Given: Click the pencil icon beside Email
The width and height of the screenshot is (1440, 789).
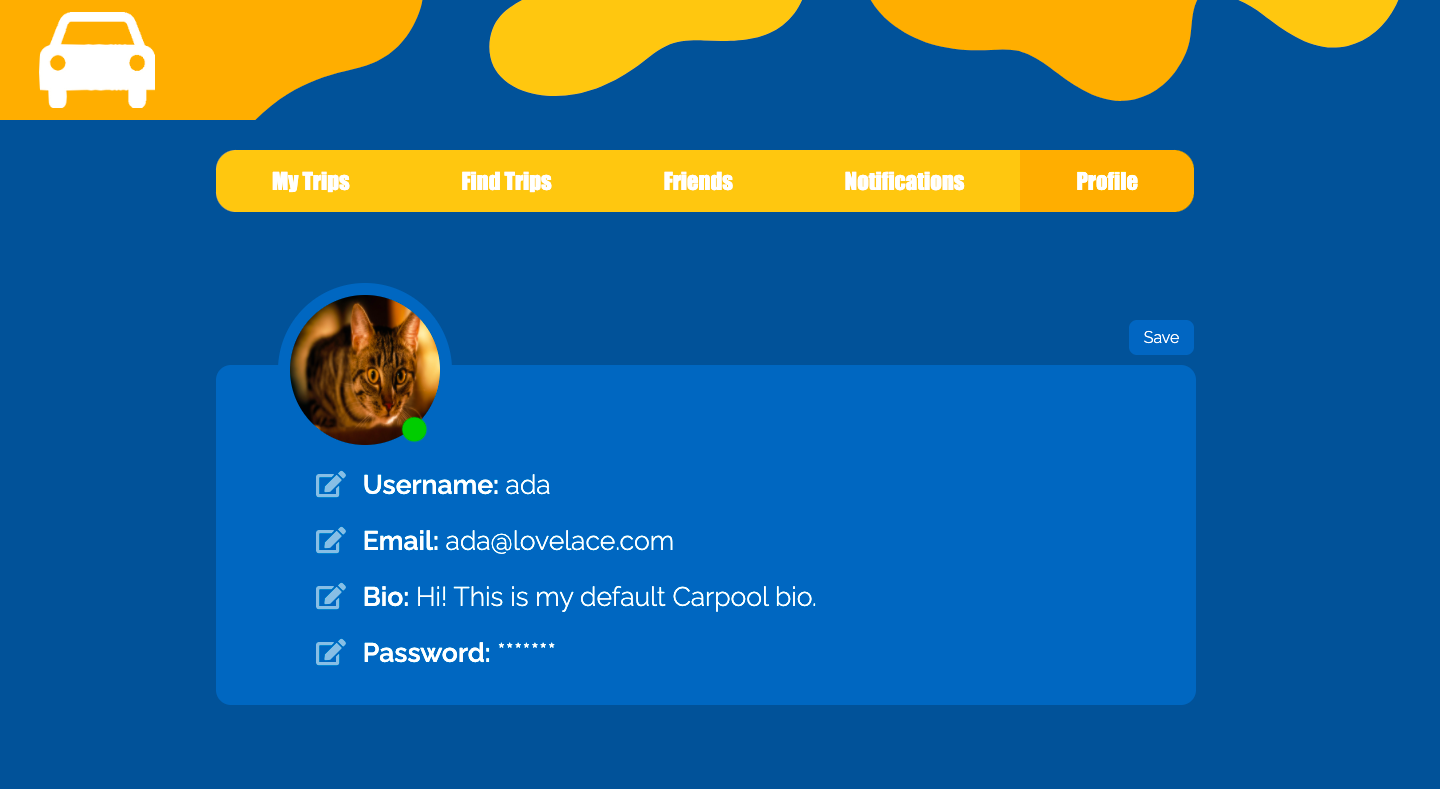Looking at the screenshot, I should coord(331,541).
